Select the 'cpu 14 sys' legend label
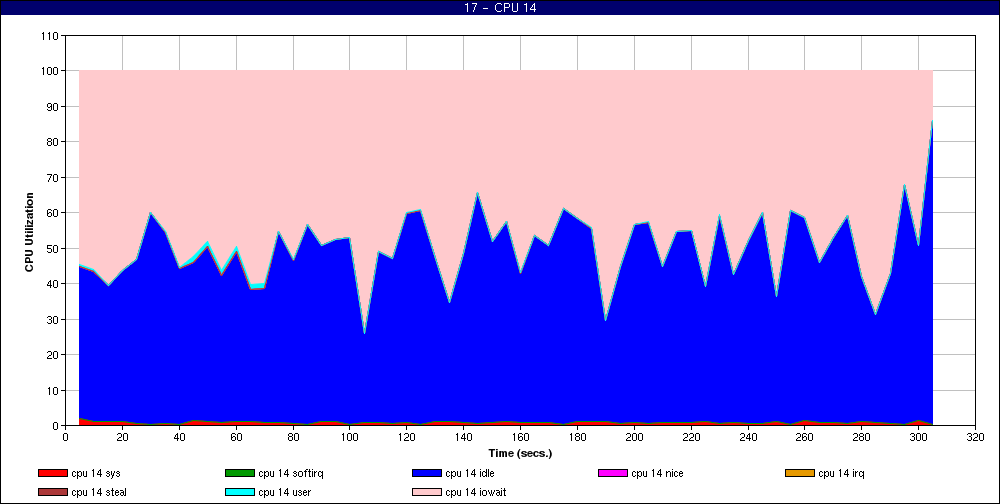Screen dimensions: 1000x504 coord(96,473)
